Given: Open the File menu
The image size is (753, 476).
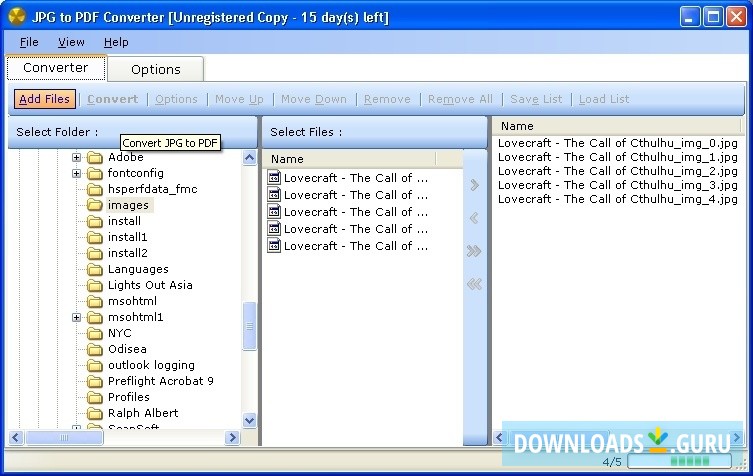Looking at the screenshot, I should [x=29, y=42].
